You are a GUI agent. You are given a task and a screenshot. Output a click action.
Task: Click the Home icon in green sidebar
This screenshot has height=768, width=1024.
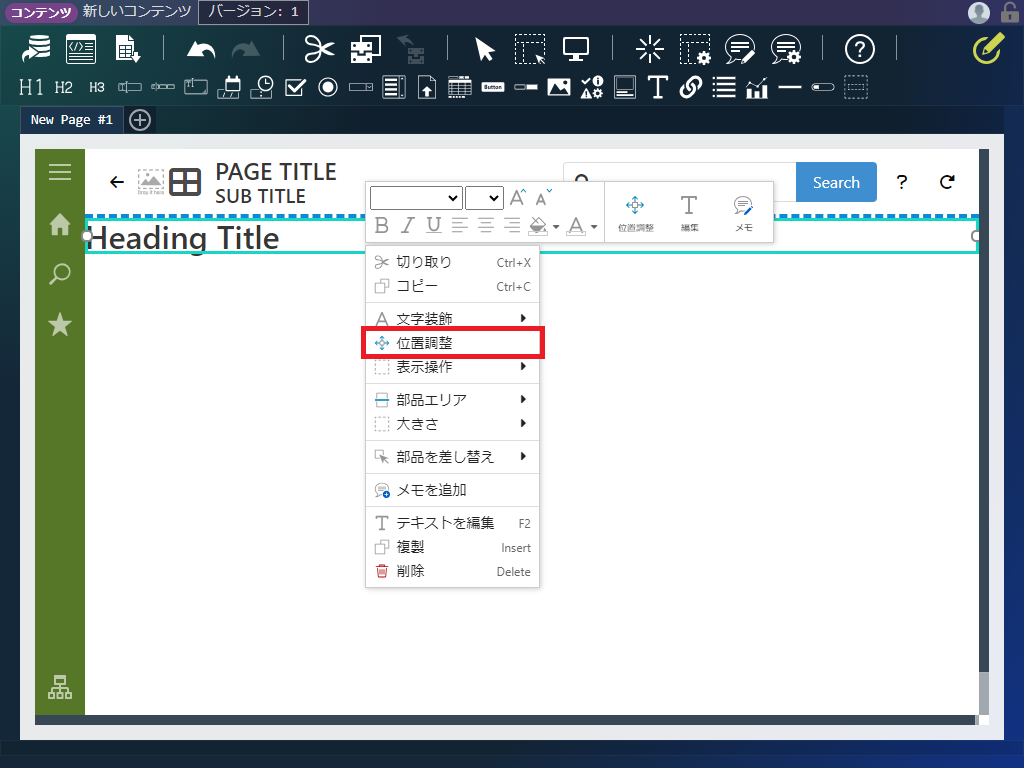point(60,224)
